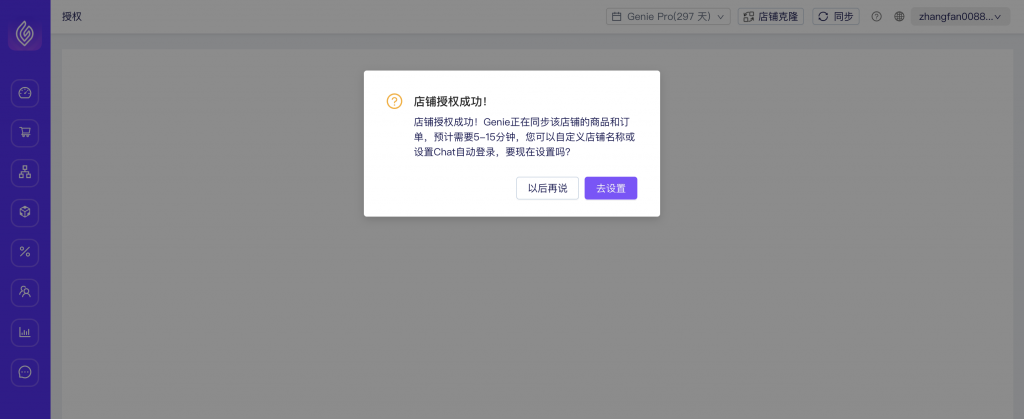Screen dimensions: 1024x419
Task: Click the Genie logo icon in sidebar
Action: click(25, 33)
